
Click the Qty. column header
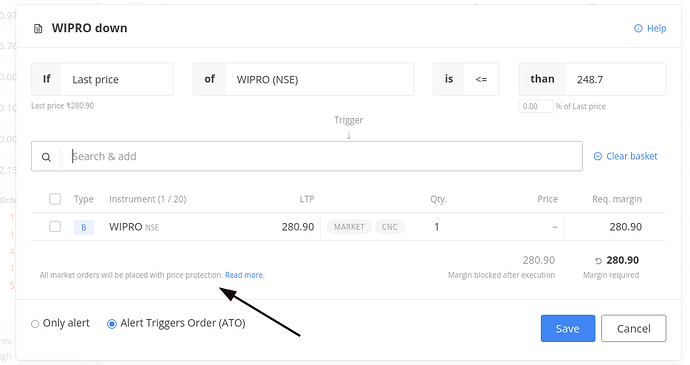(x=438, y=199)
